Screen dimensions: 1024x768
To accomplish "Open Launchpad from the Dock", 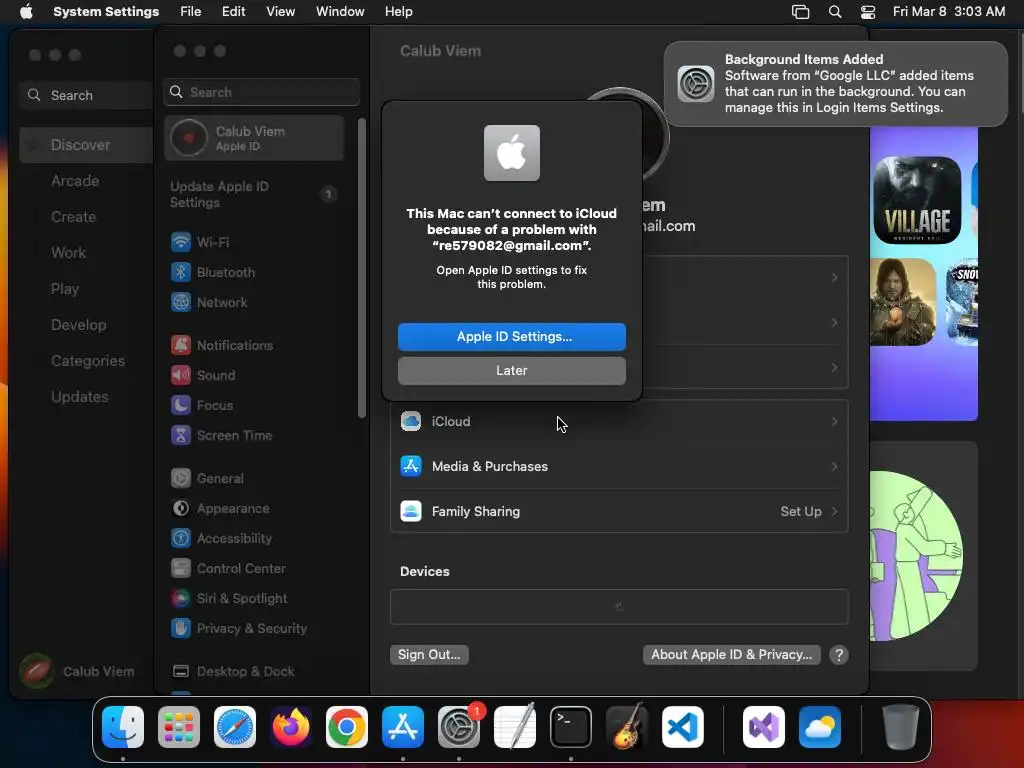I will tap(179, 727).
